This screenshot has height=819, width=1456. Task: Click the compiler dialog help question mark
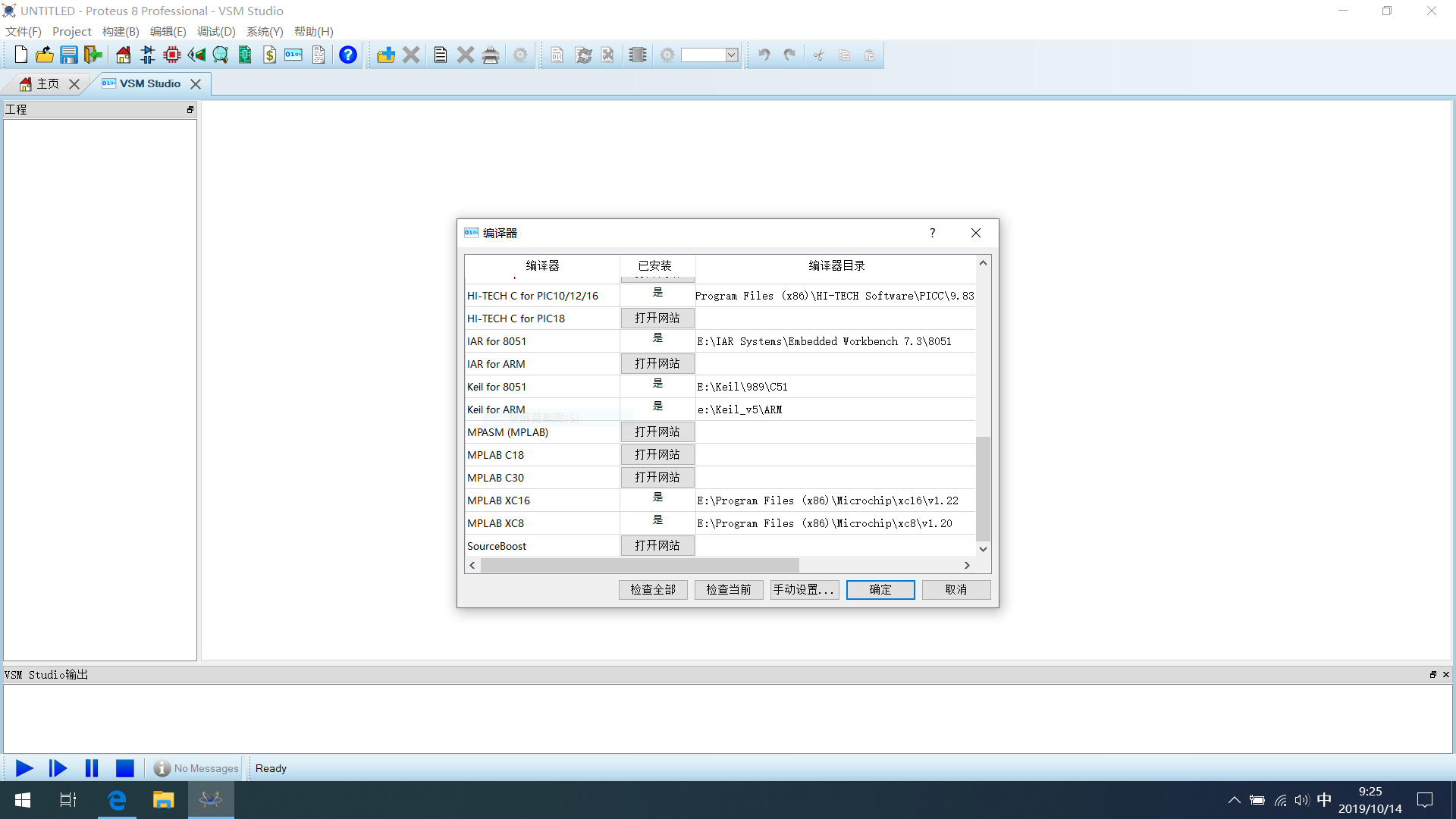pyautogui.click(x=933, y=233)
